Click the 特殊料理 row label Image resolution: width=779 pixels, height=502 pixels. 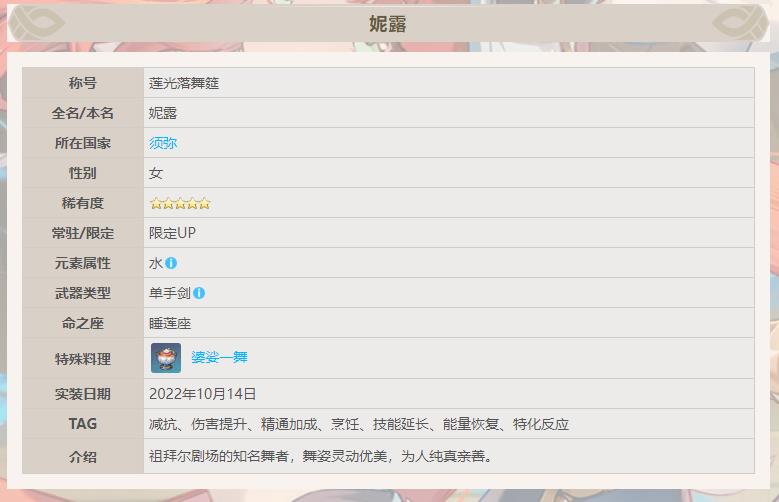click(82, 359)
